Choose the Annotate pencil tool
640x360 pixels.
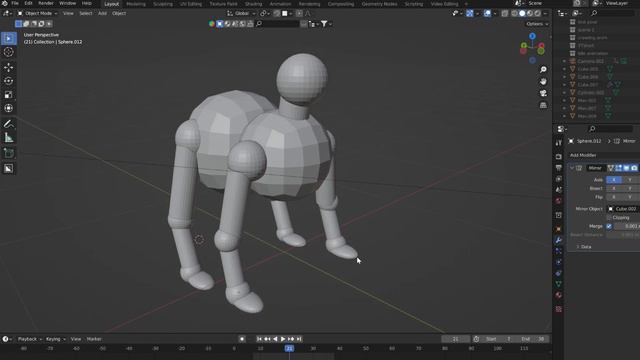(x=9, y=124)
